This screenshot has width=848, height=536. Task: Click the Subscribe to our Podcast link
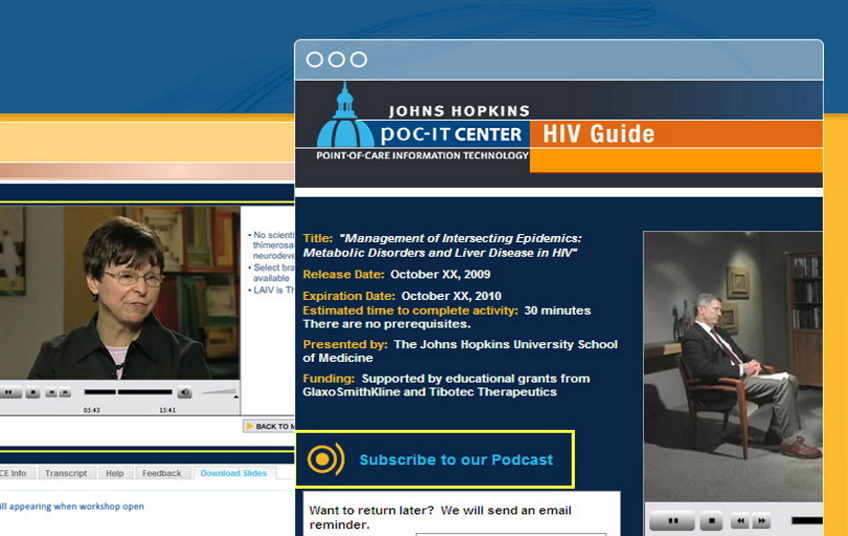(456, 460)
